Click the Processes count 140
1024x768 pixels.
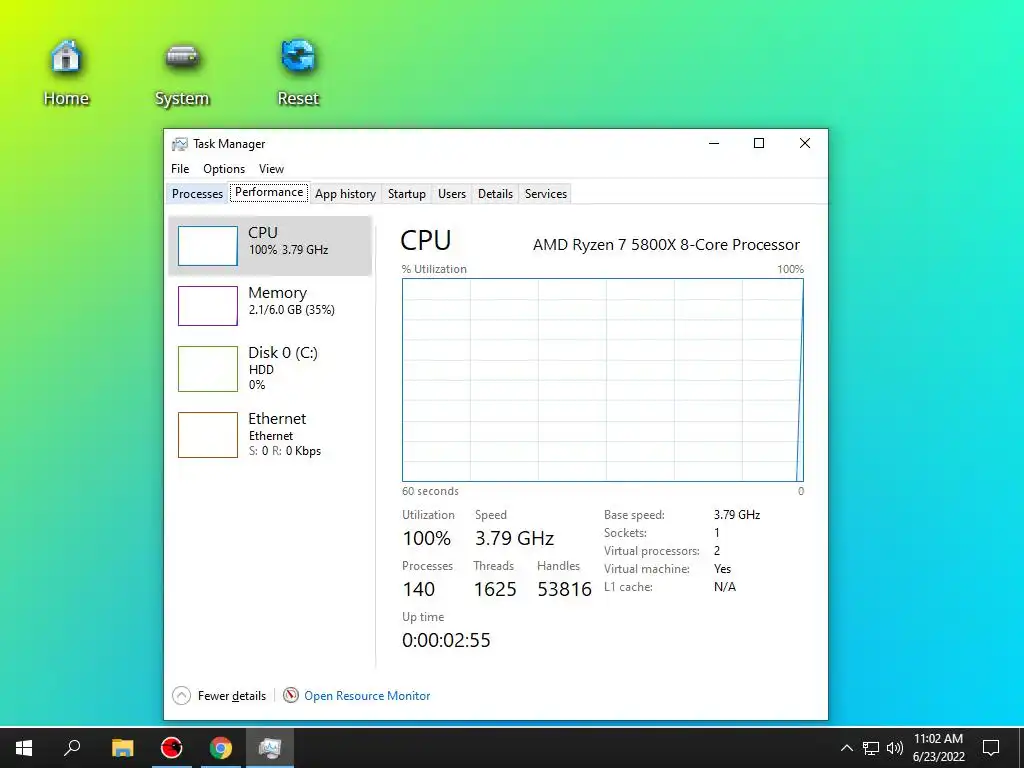419,589
